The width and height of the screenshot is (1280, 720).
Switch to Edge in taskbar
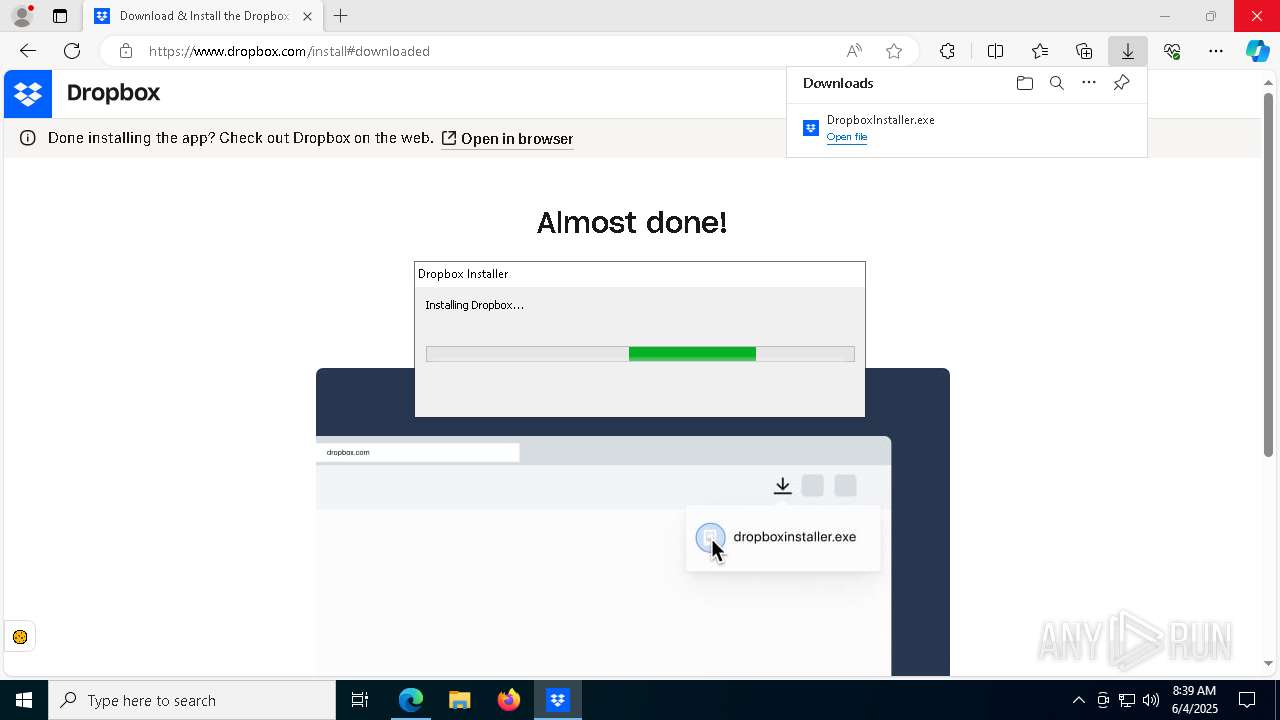tap(411, 700)
